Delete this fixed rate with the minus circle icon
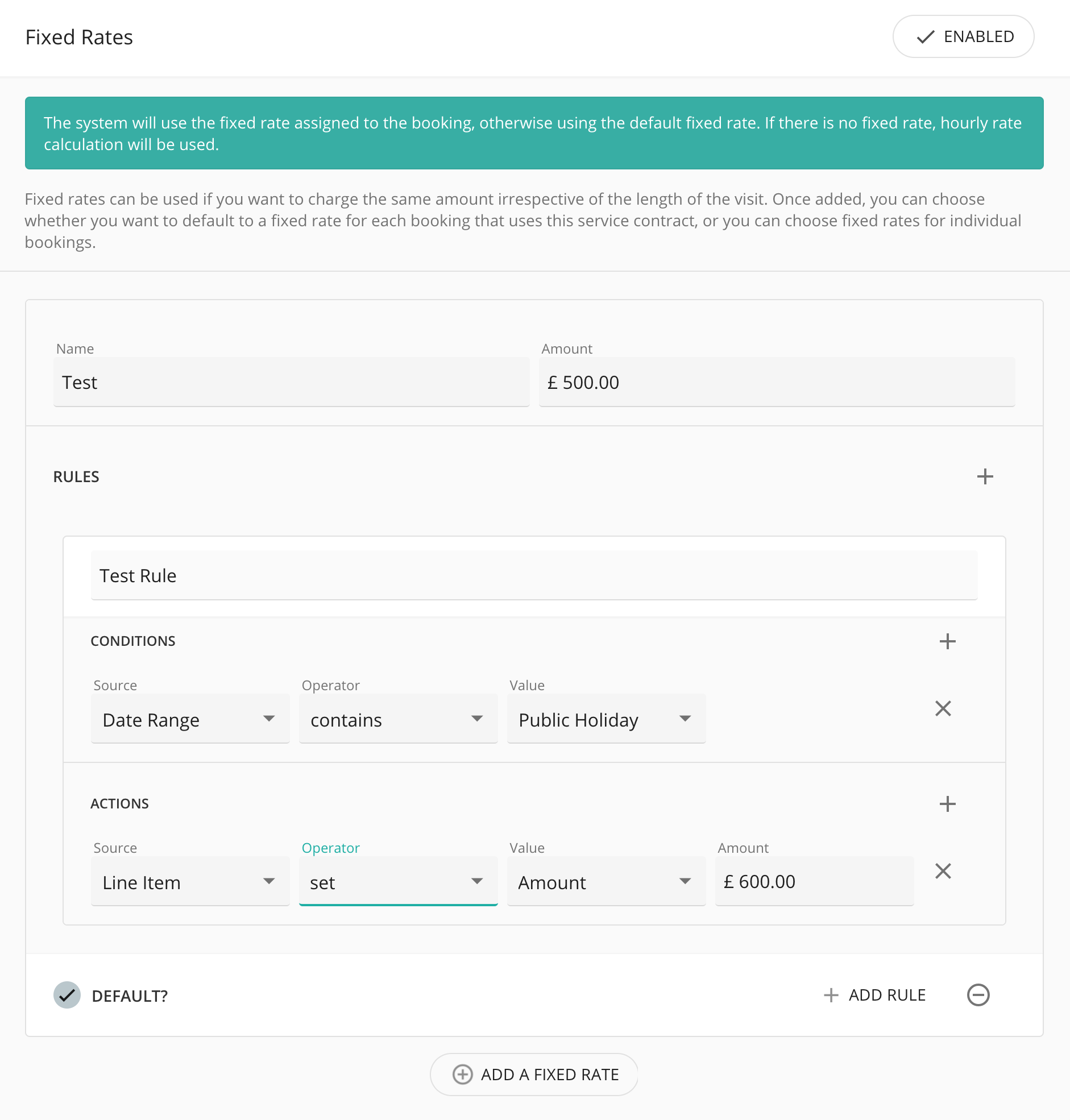Image resolution: width=1070 pixels, height=1120 pixels. (x=978, y=995)
